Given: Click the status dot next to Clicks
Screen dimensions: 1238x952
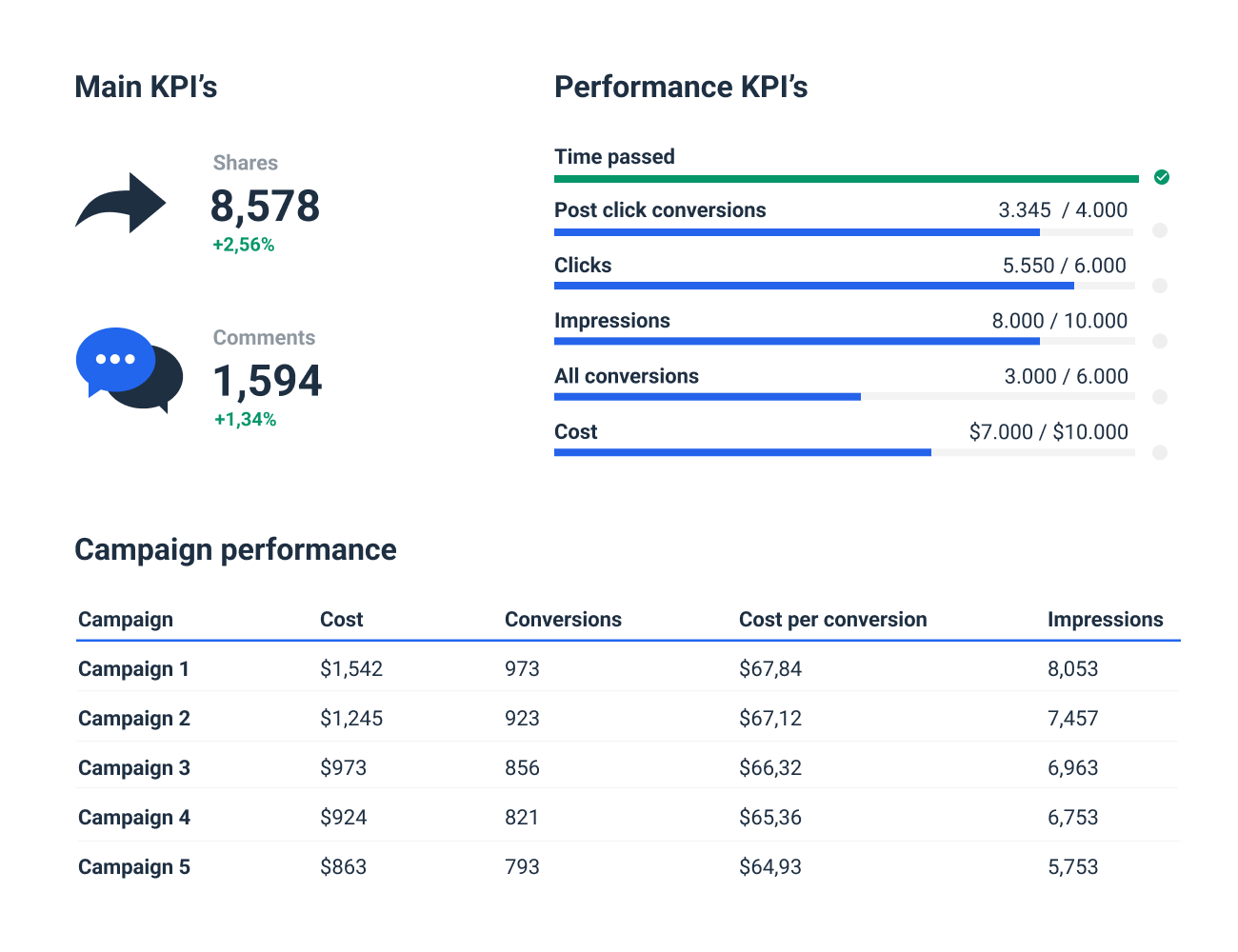Looking at the screenshot, I should (1160, 285).
